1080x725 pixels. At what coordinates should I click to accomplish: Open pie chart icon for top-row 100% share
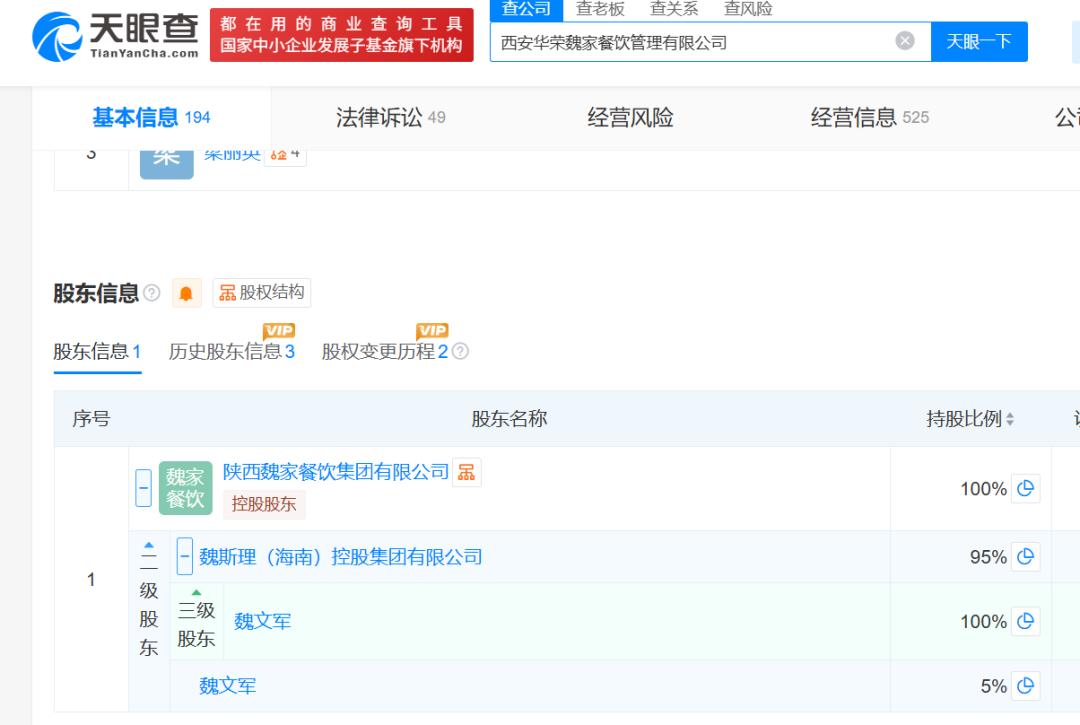(1025, 488)
